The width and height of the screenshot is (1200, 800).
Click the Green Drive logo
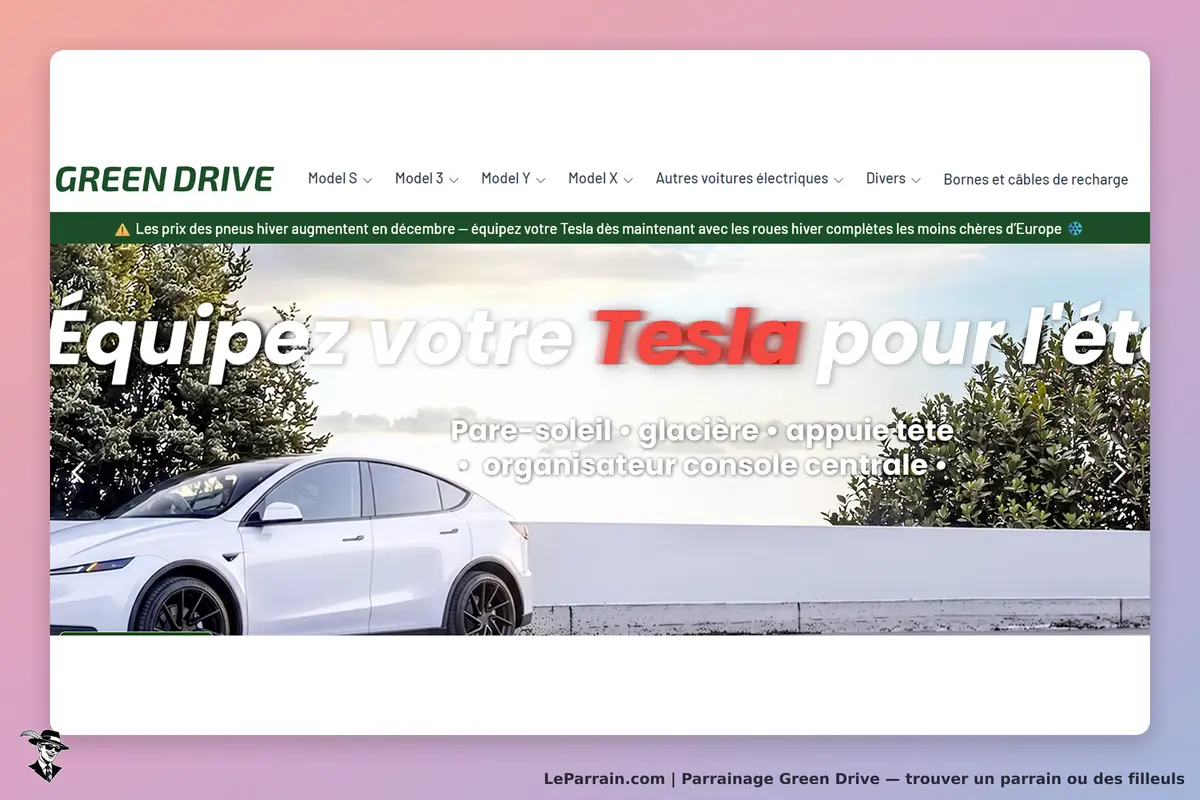tap(164, 179)
